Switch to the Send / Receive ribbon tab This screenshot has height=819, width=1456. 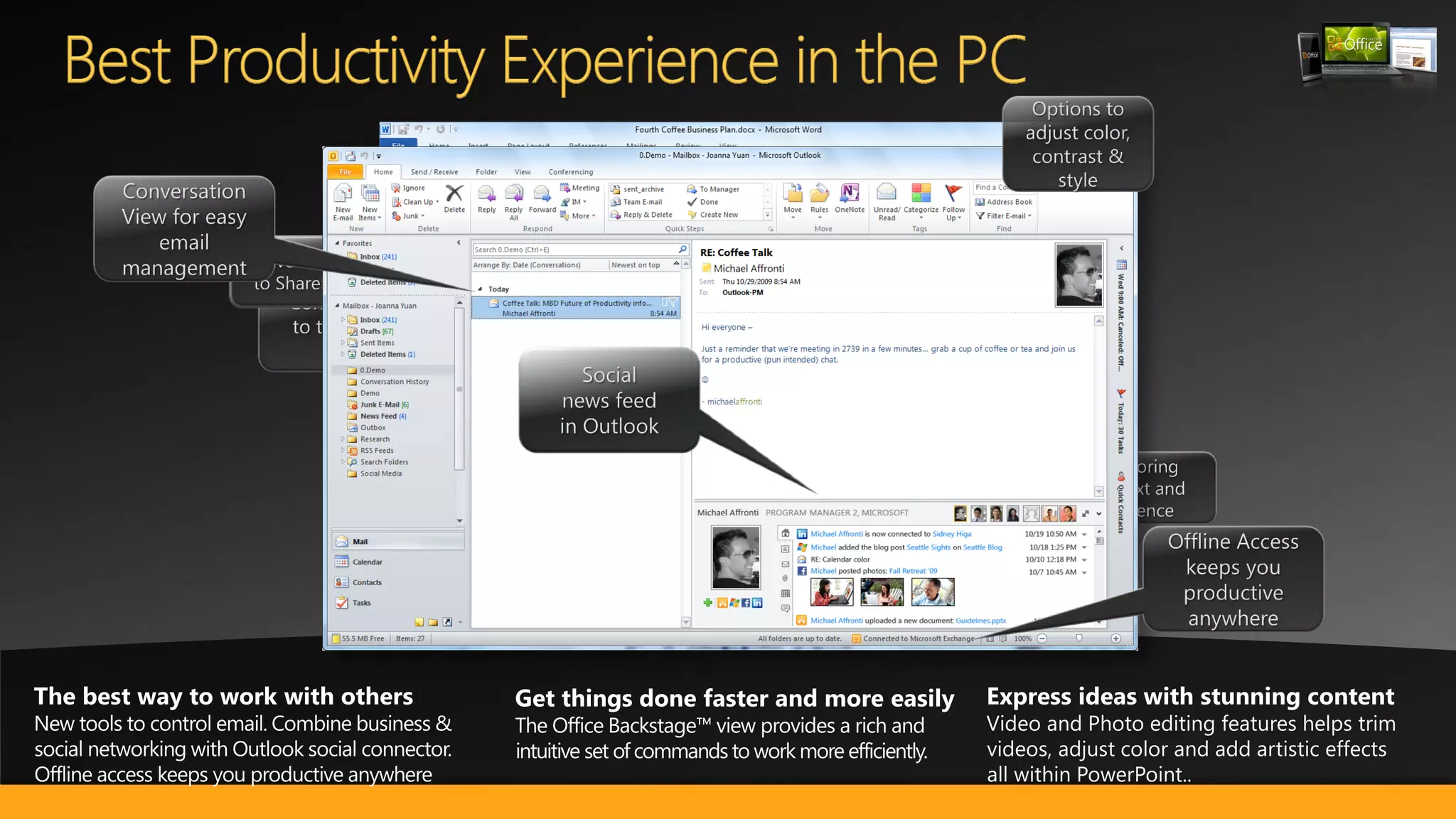click(434, 172)
